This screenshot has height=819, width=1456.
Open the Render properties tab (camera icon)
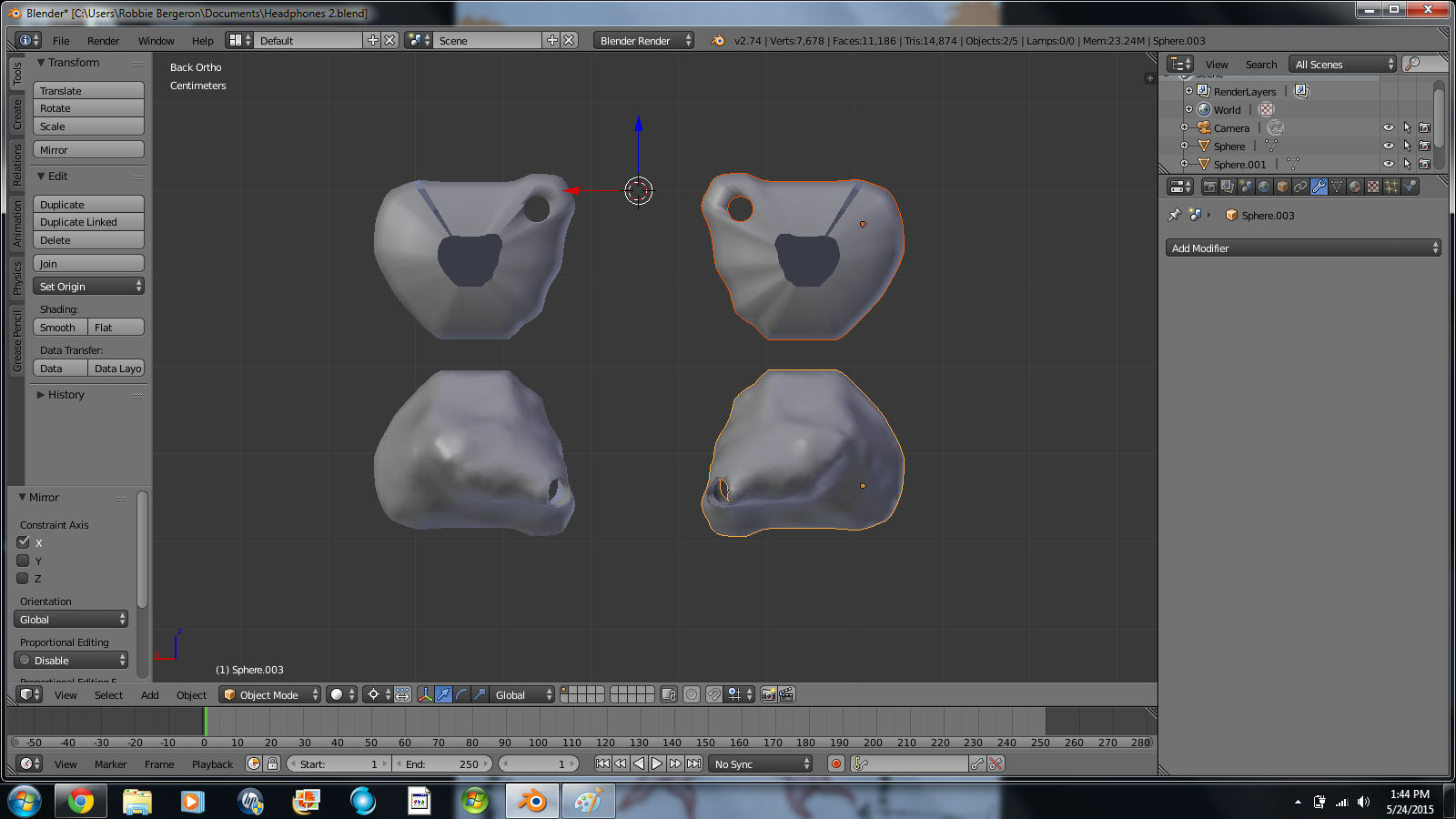click(x=1209, y=187)
